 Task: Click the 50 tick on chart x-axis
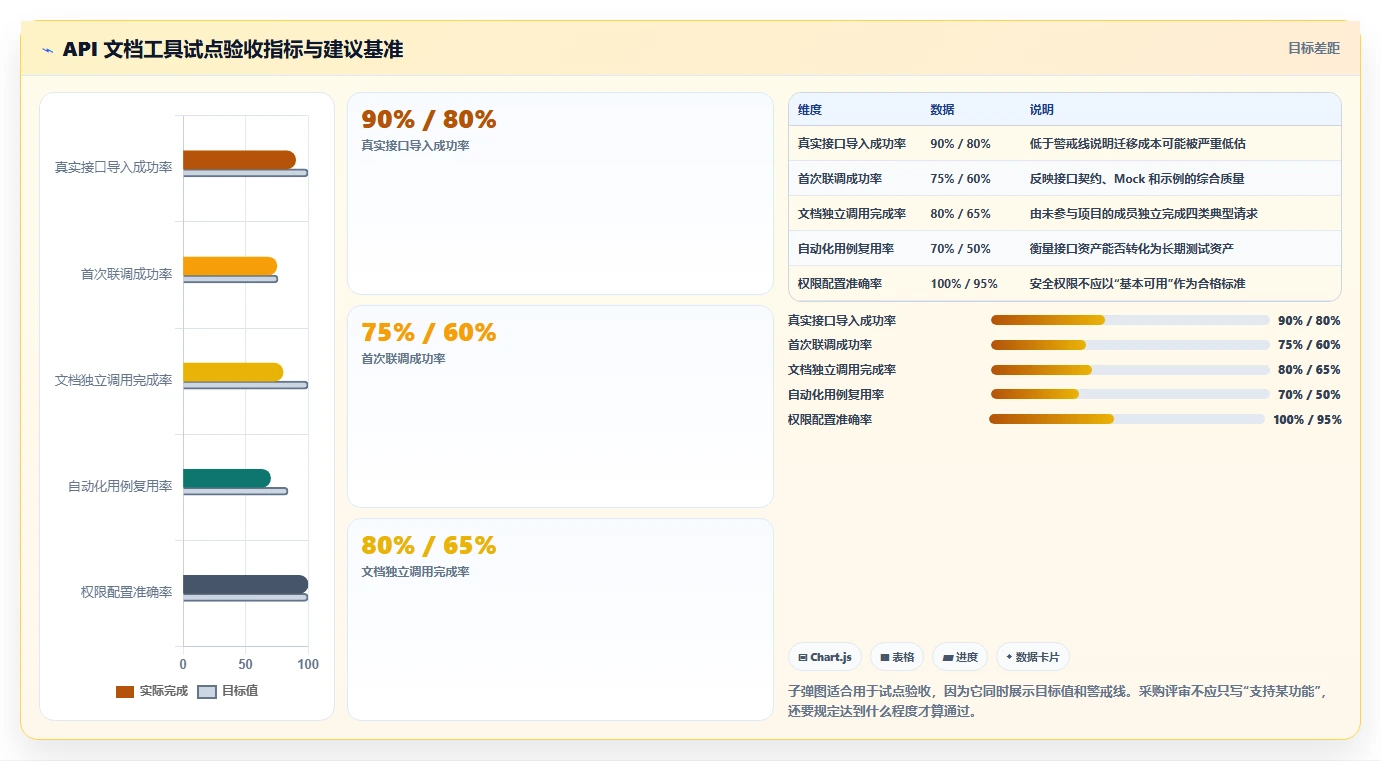[x=245, y=664]
